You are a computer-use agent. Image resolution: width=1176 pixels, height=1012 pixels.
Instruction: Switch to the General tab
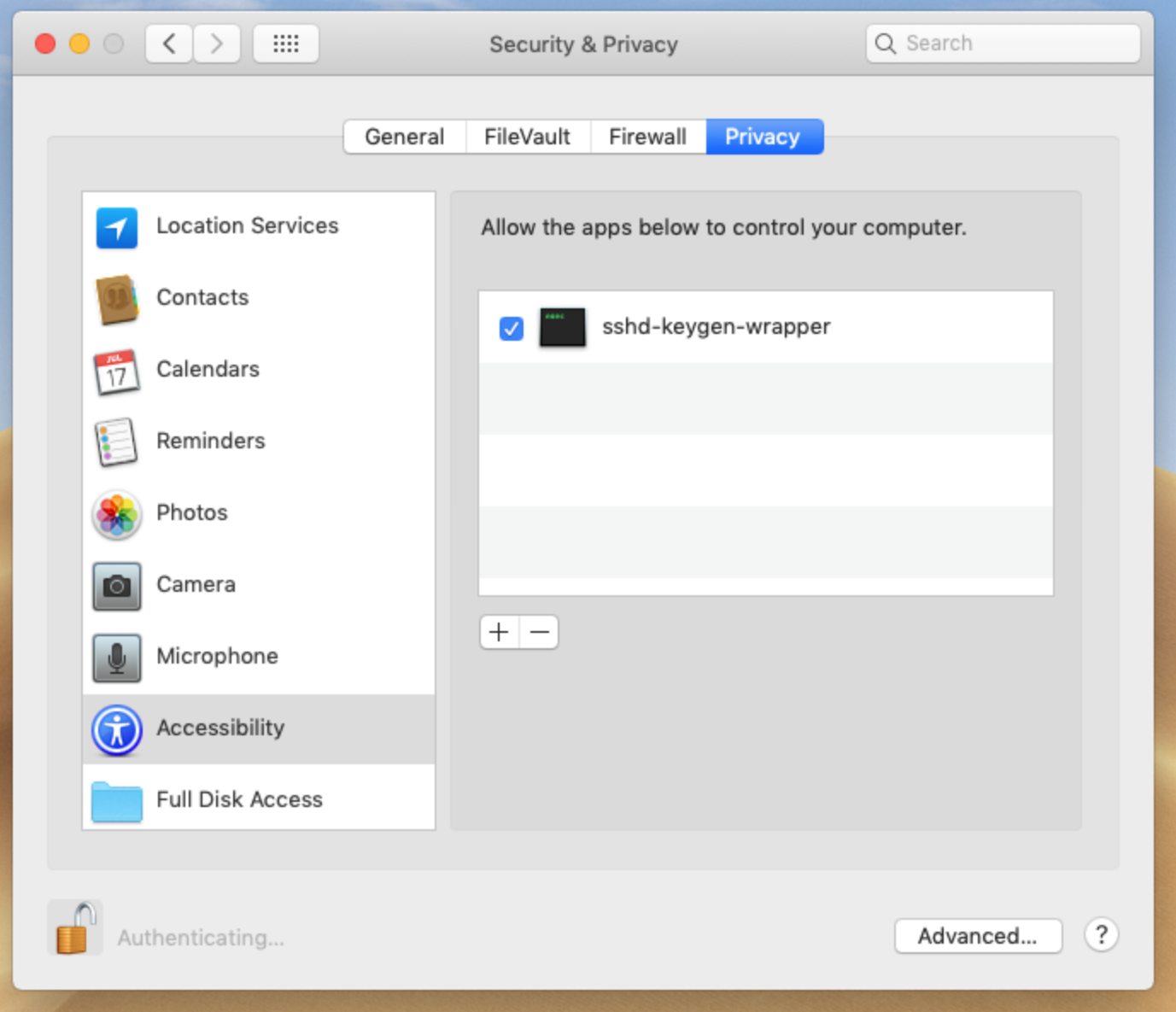(x=405, y=137)
